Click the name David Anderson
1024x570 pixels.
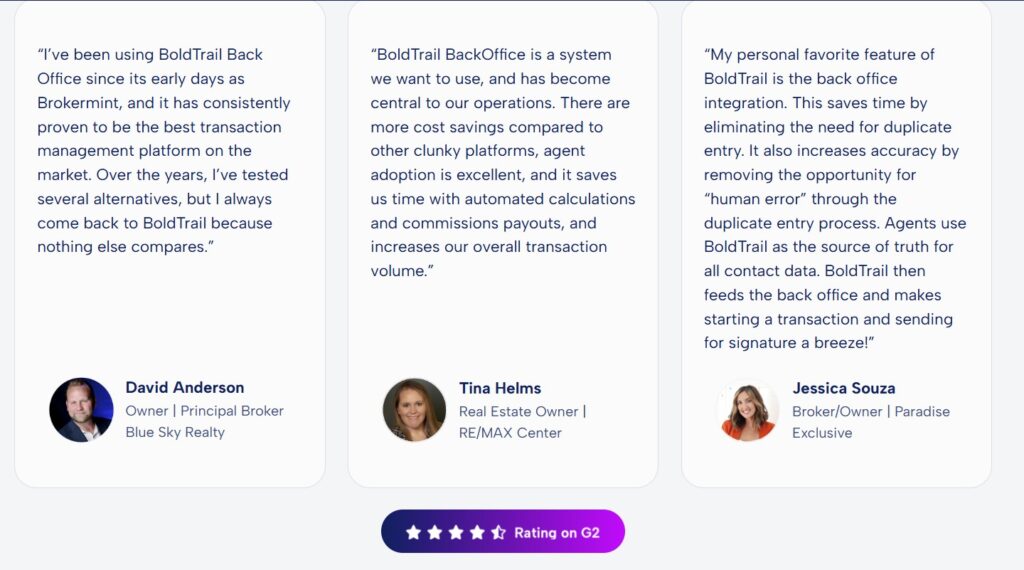[x=184, y=387]
